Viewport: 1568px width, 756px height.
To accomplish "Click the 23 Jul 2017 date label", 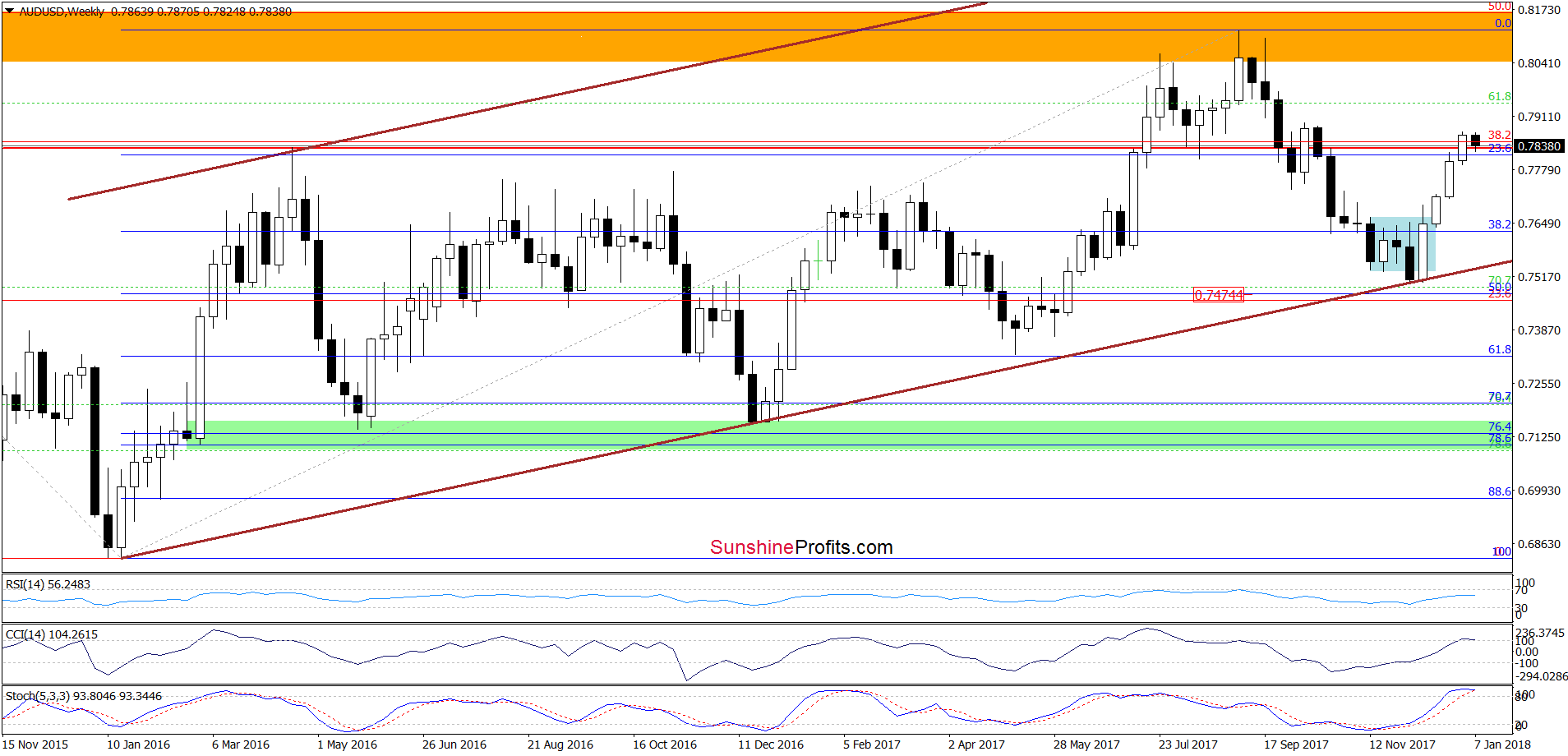I will click(1188, 744).
